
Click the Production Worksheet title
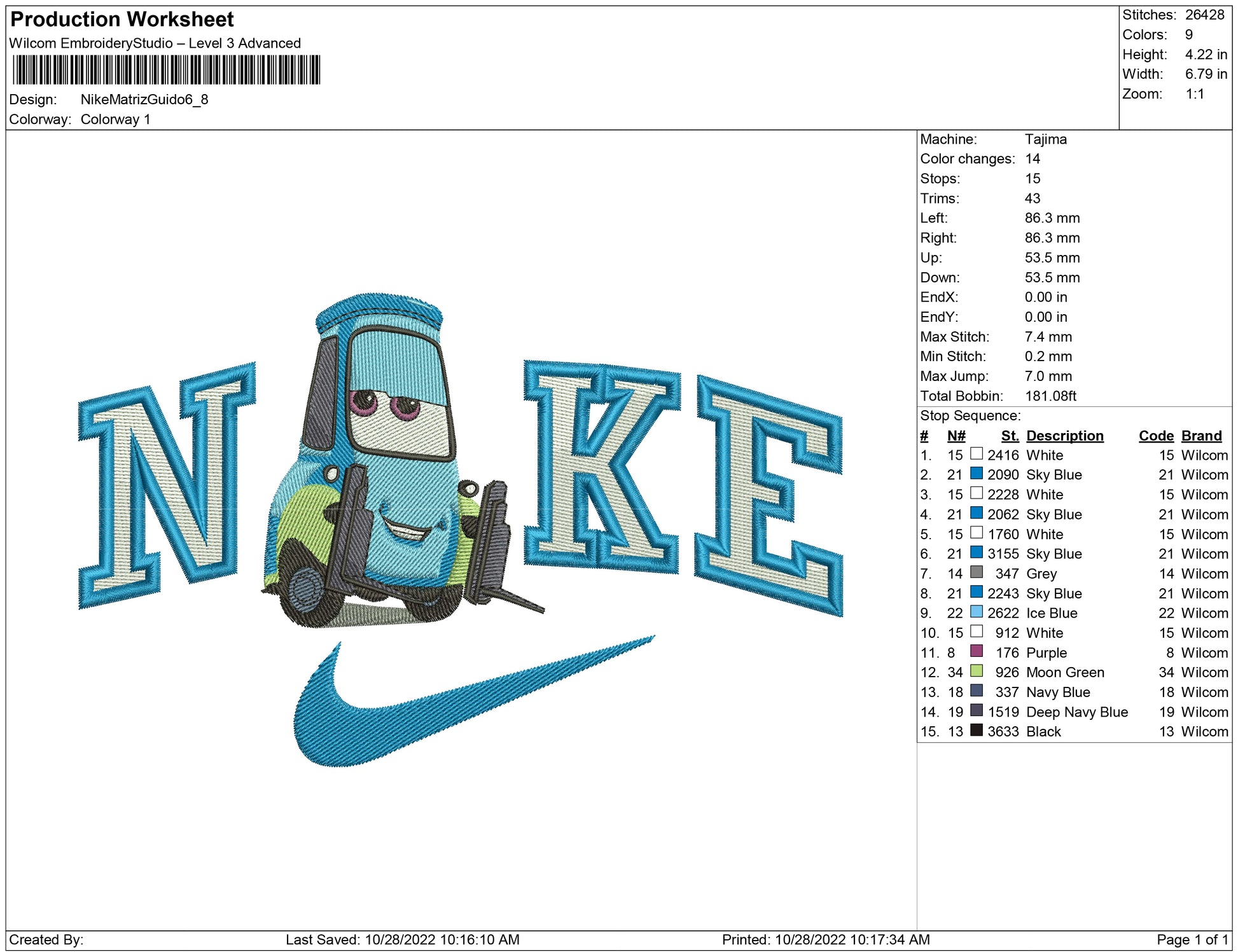coord(122,20)
